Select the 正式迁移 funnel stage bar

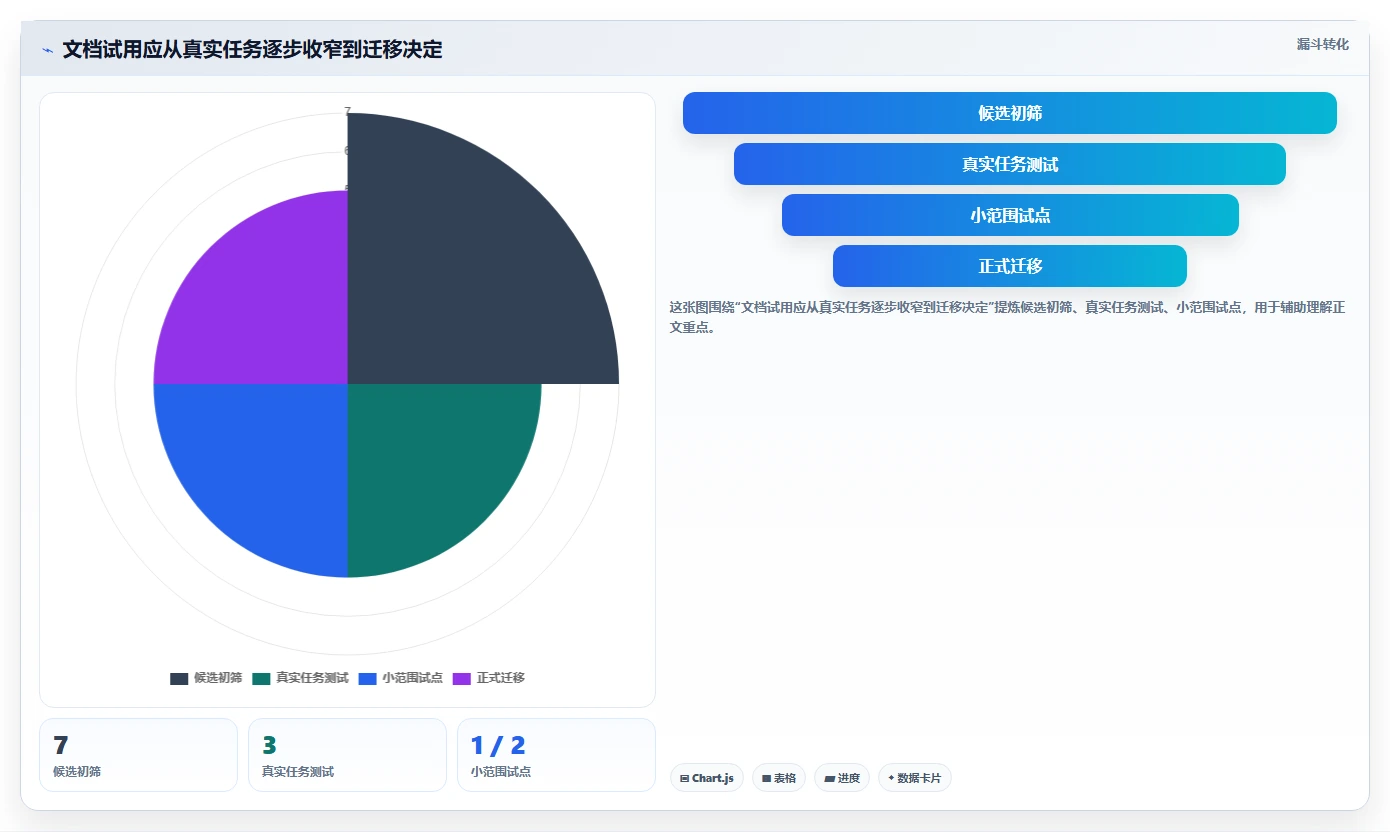coord(1010,266)
